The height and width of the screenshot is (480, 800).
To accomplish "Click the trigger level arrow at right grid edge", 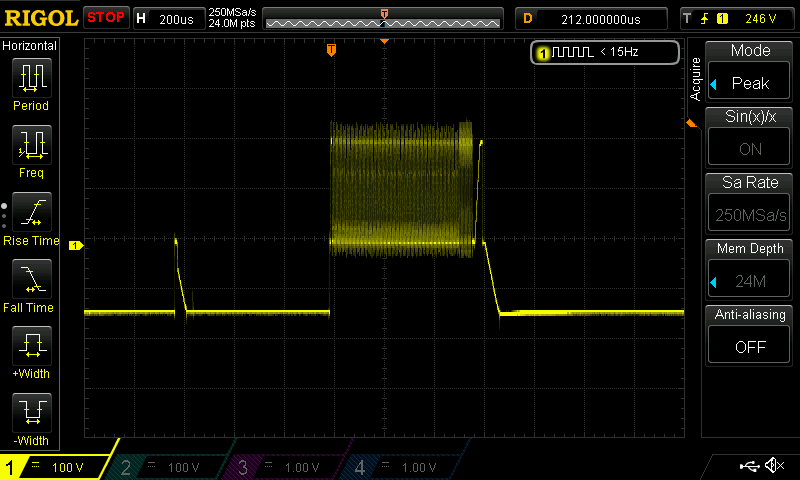I will coord(691,123).
